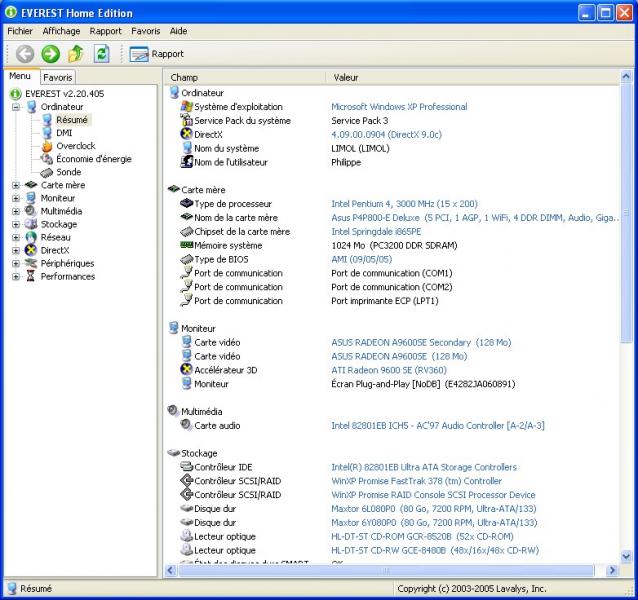
Task: Select the Overclock item in tree
Action: click(x=75, y=146)
